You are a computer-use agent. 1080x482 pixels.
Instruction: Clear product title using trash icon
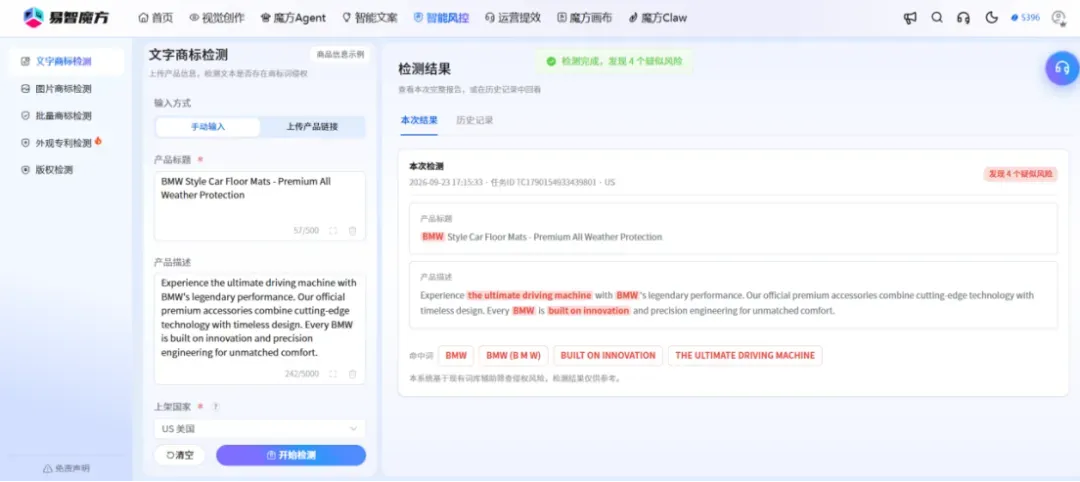(353, 231)
